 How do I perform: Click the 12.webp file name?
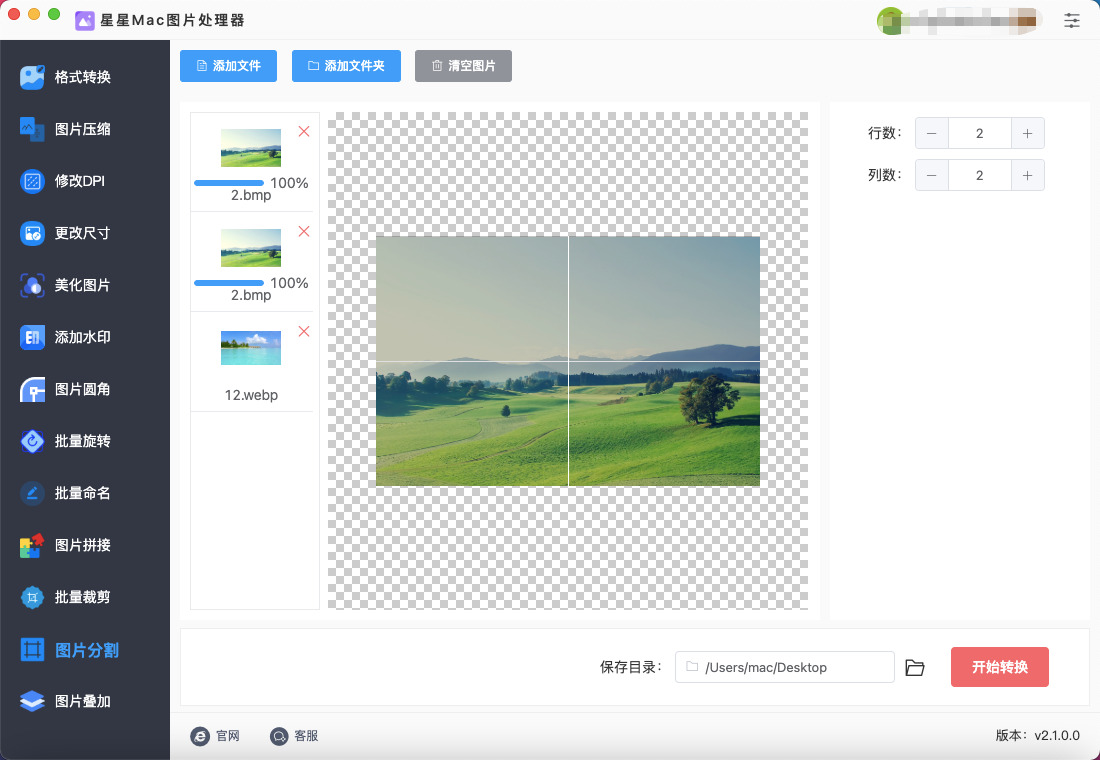click(251, 395)
